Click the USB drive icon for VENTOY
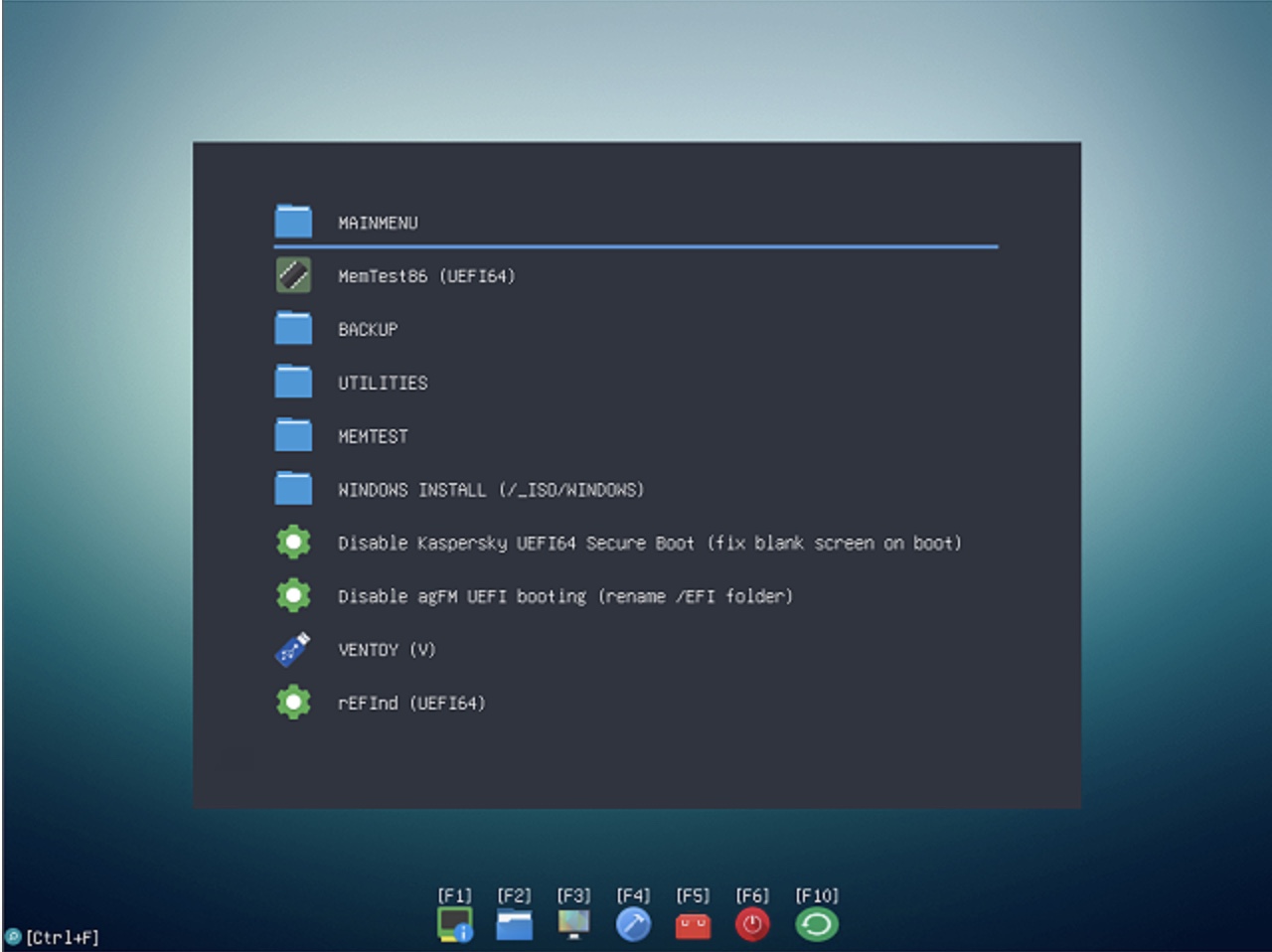The image size is (1272, 952). coord(293,649)
